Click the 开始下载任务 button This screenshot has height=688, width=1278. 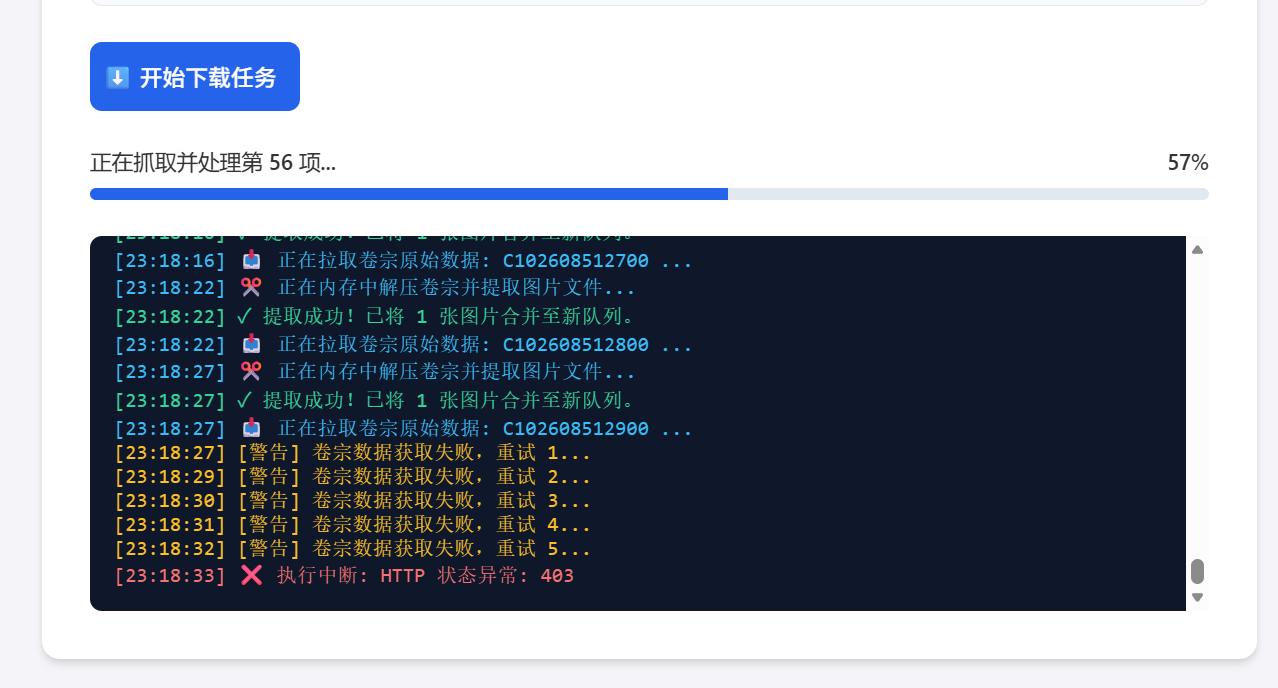tap(195, 77)
